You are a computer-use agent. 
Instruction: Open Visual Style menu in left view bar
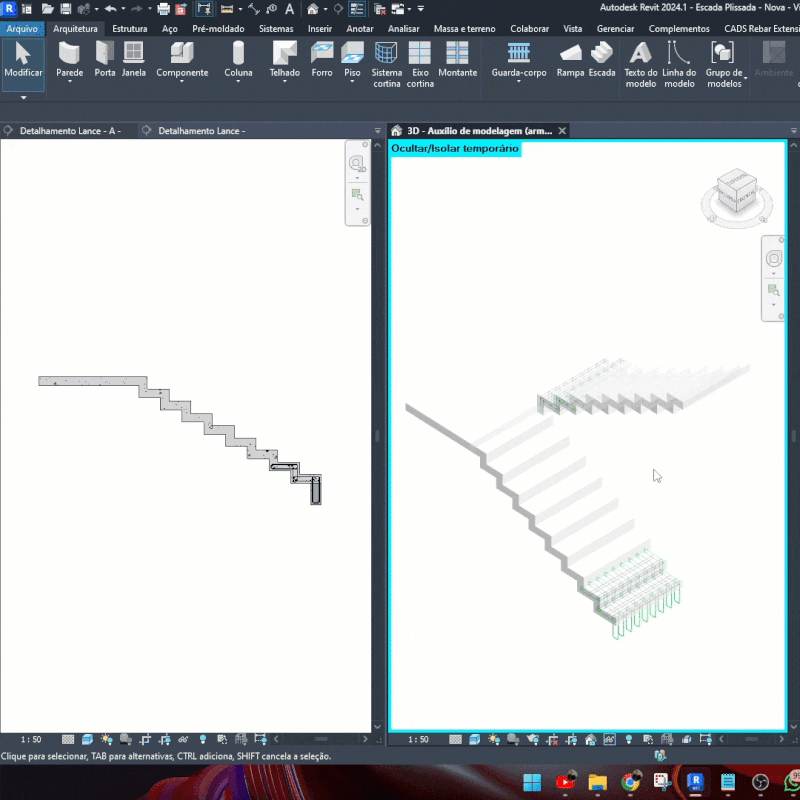pyautogui.click(x=87, y=739)
